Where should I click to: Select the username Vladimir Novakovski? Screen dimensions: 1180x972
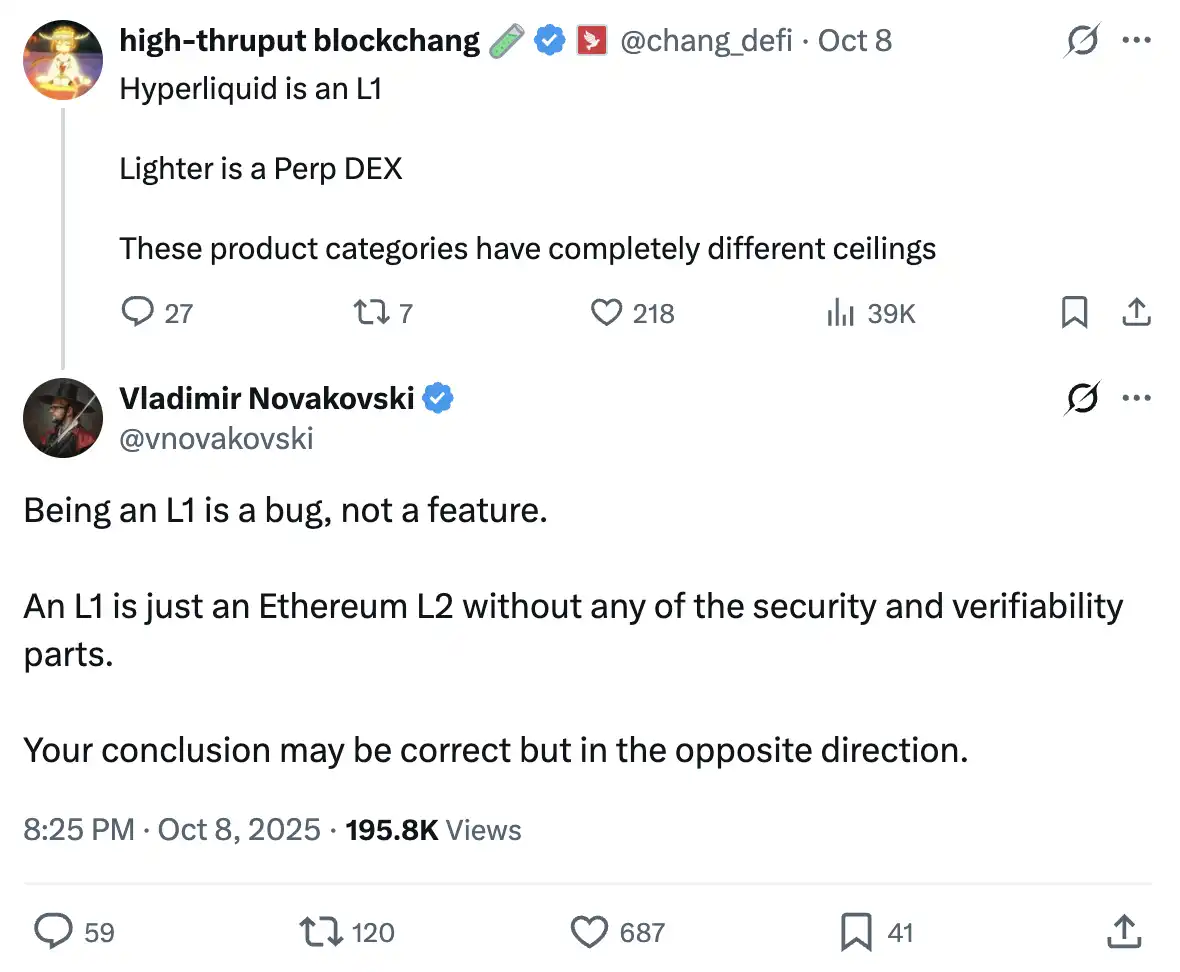click(x=267, y=397)
